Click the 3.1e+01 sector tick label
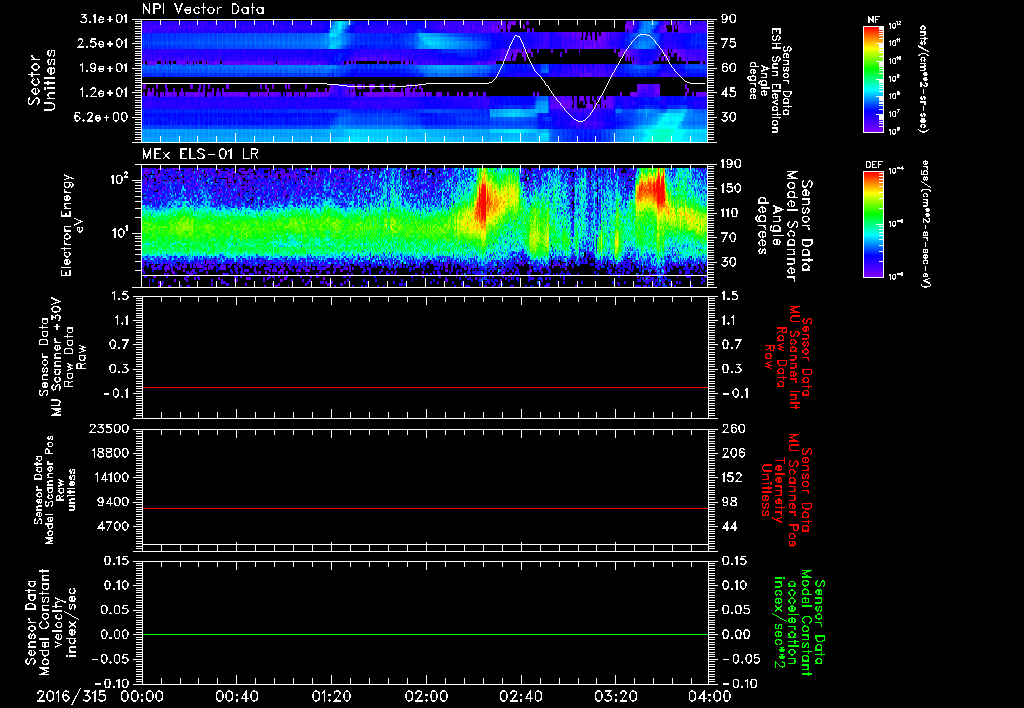 click(x=104, y=19)
